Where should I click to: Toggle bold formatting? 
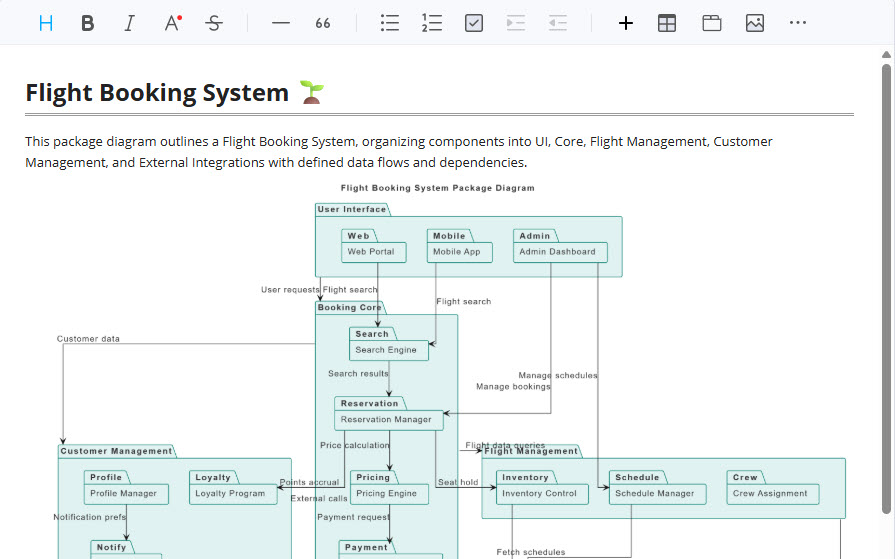point(87,23)
